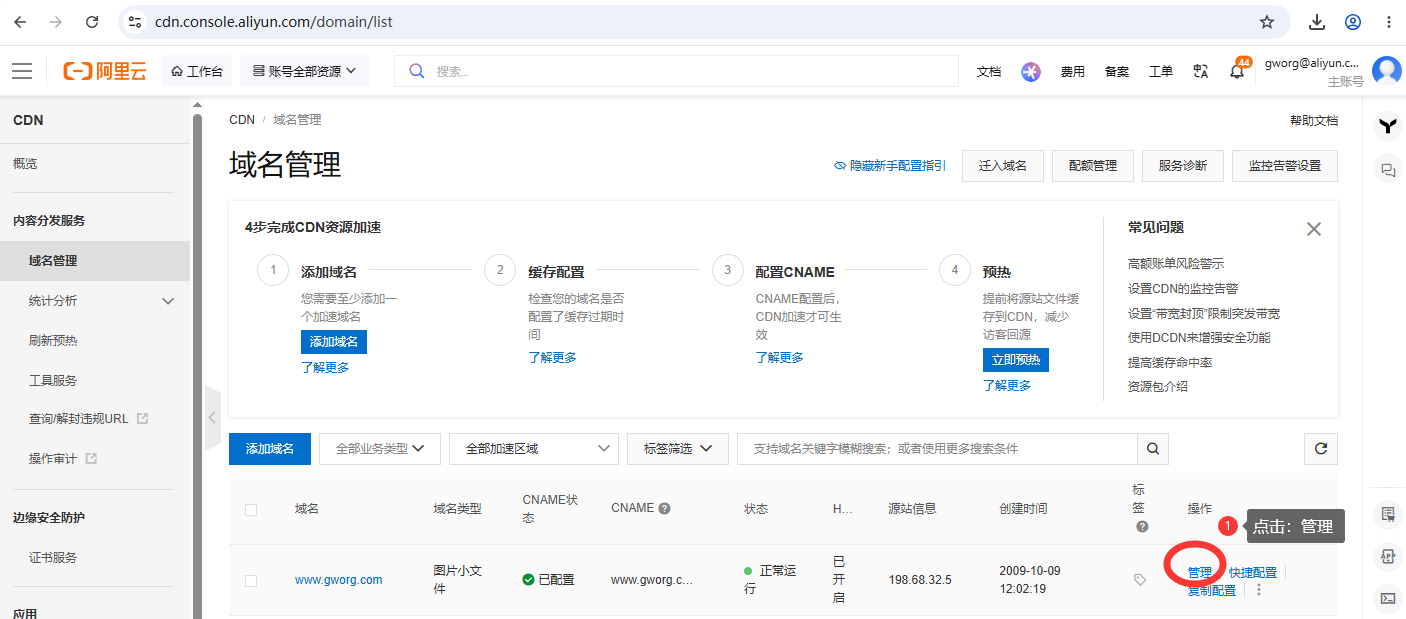1406x619 pixels.
Task: Open the 帮助文档 help link
Action: click(1313, 120)
